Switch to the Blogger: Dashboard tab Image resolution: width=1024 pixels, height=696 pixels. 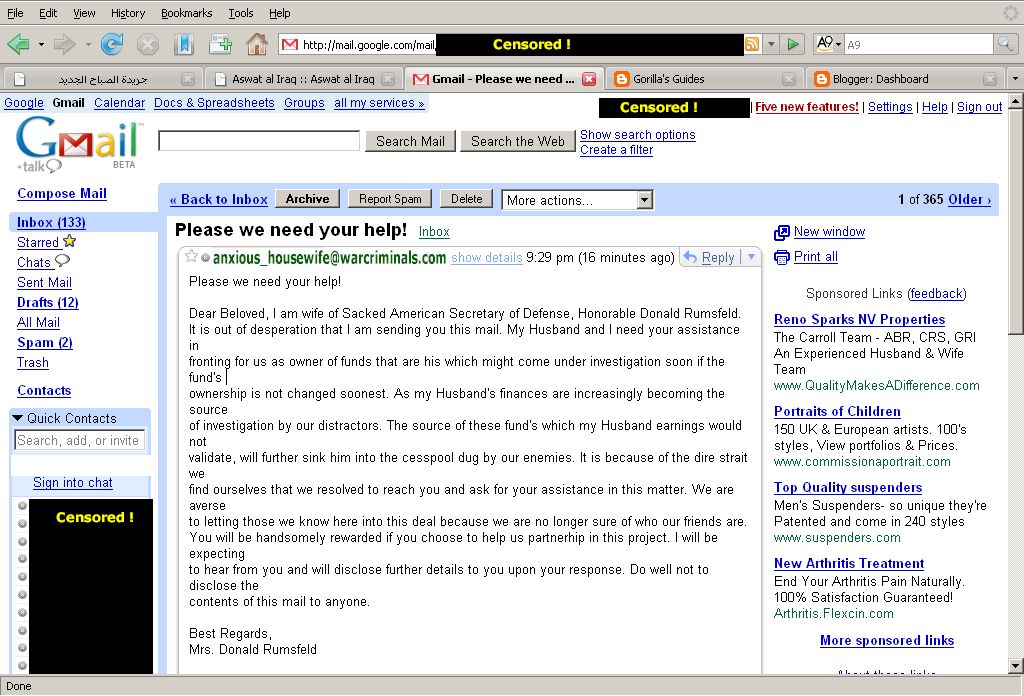pyautogui.click(x=904, y=79)
